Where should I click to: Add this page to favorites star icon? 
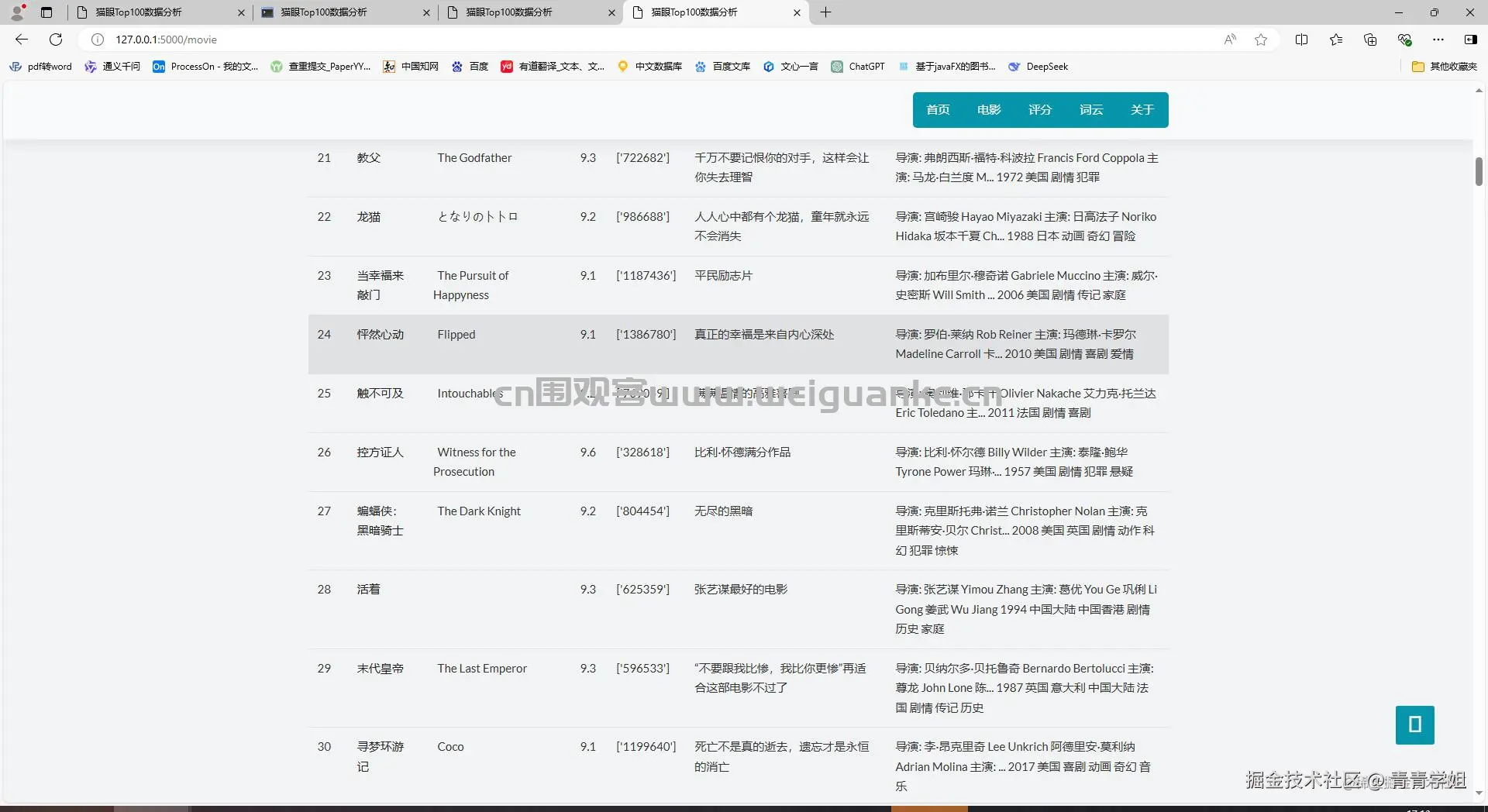click(x=1261, y=40)
